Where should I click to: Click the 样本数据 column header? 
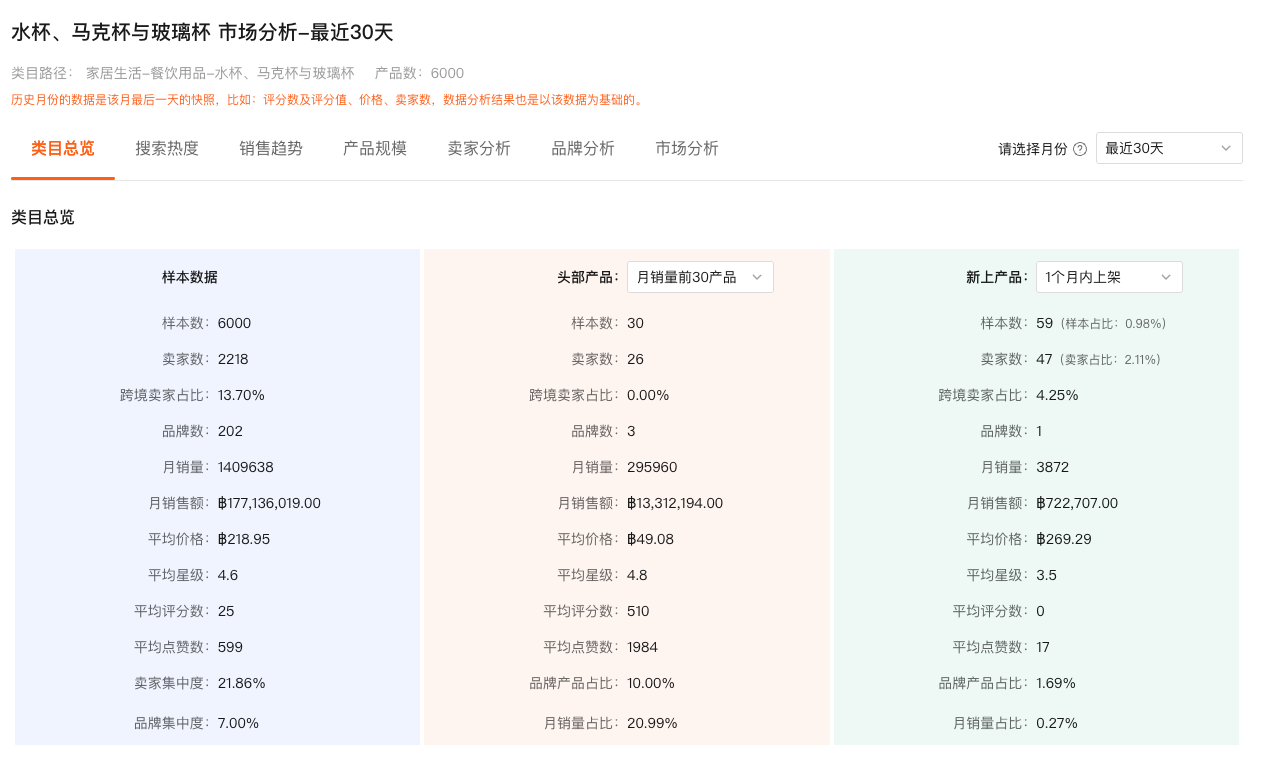(190, 277)
